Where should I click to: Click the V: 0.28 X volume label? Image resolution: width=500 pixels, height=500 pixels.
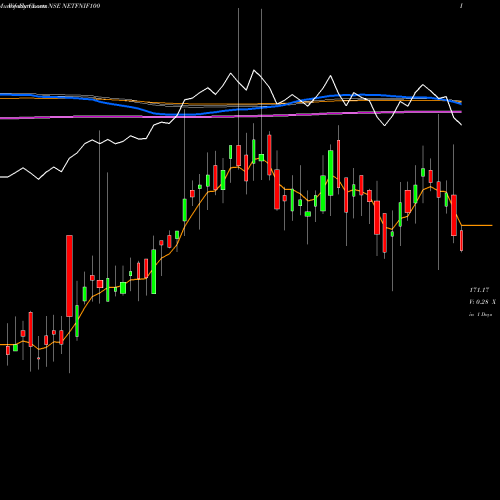[x=482, y=302]
